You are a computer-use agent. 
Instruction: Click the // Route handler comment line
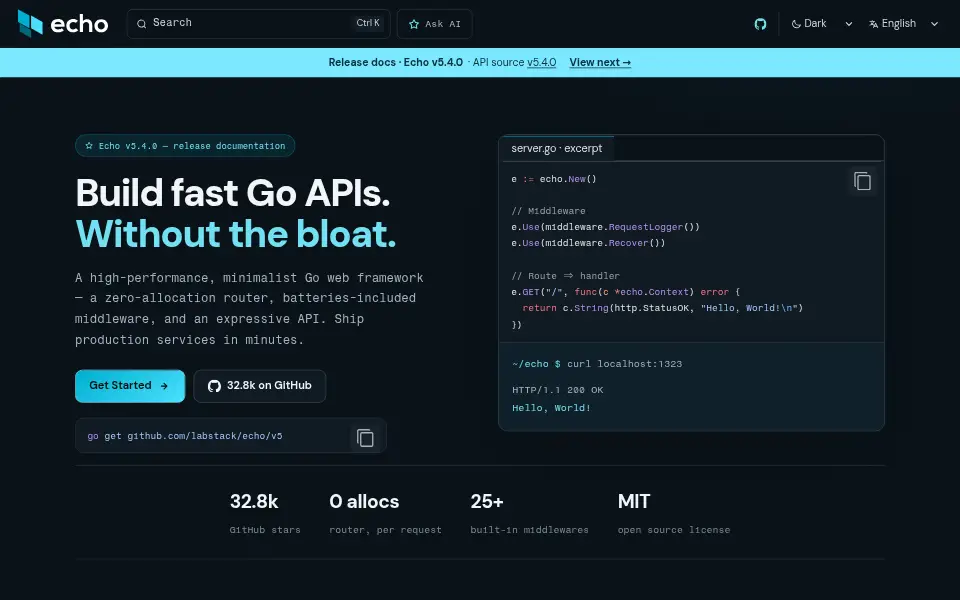[565, 276]
